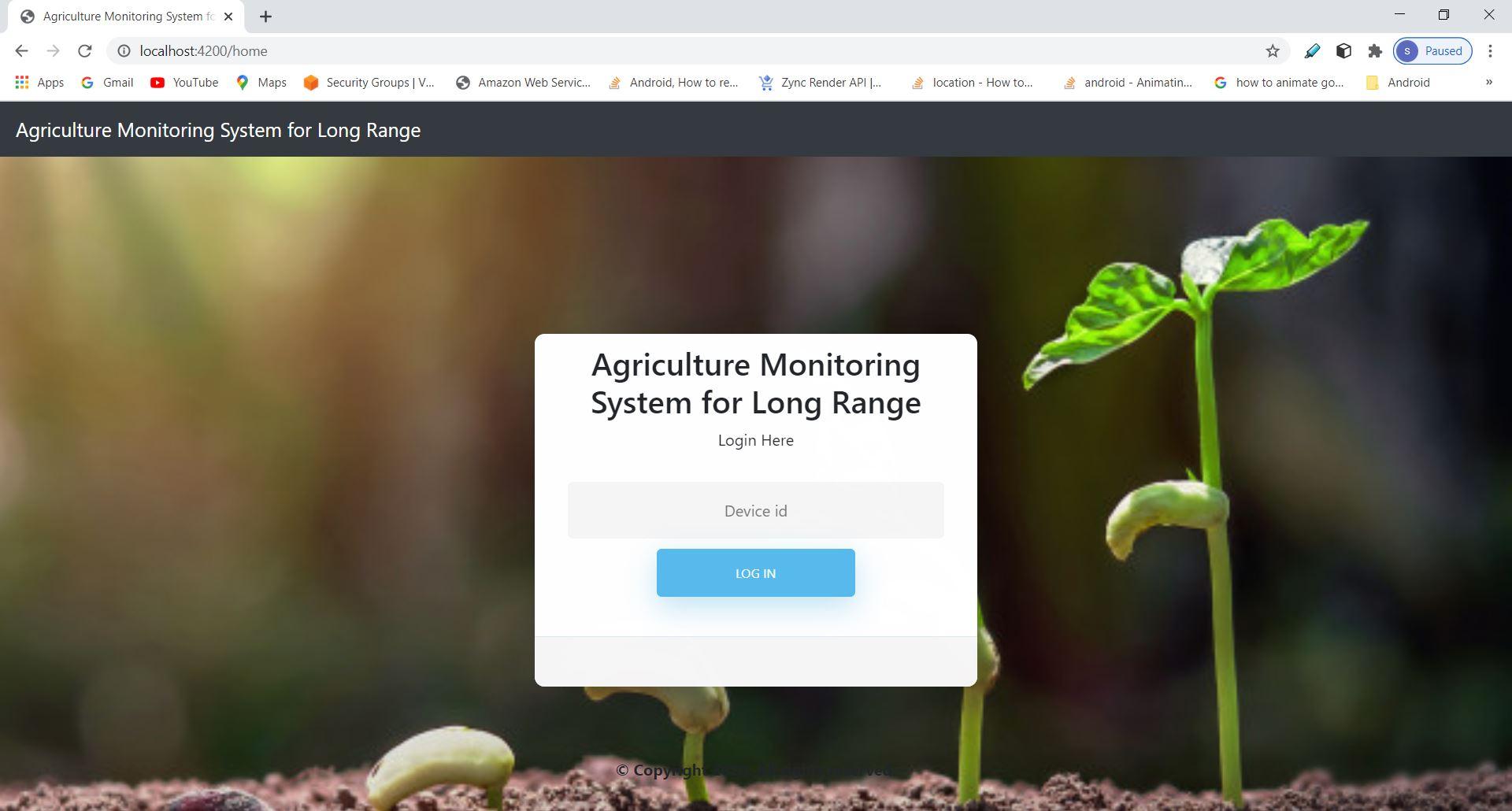Click the Device id input field
Image resolution: width=1512 pixels, height=811 pixels.
point(755,510)
